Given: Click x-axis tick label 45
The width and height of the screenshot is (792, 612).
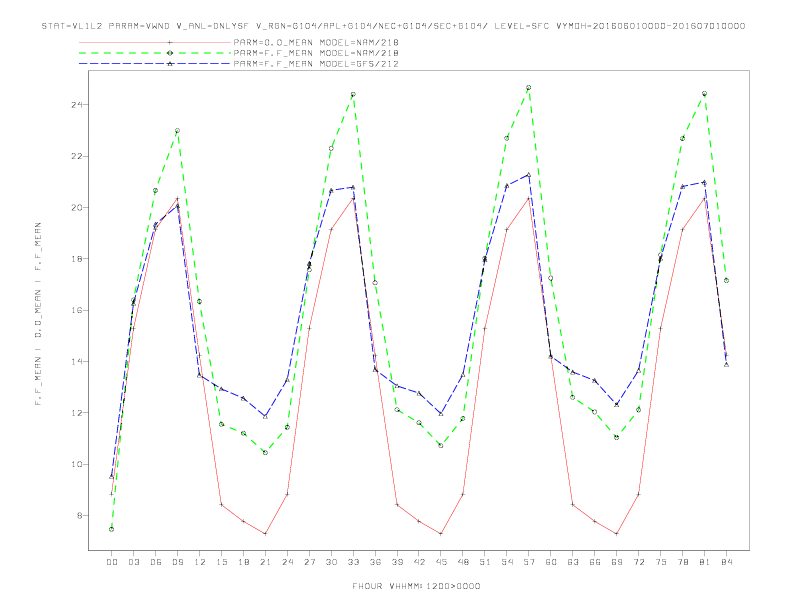Looking at the screenshot, I should point(441,562).
